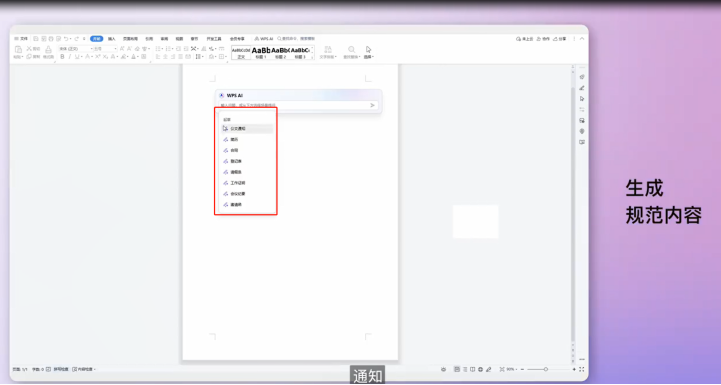Click the 协作 collaborate button
Screen dimensions: 721x385
pos(543,39)
